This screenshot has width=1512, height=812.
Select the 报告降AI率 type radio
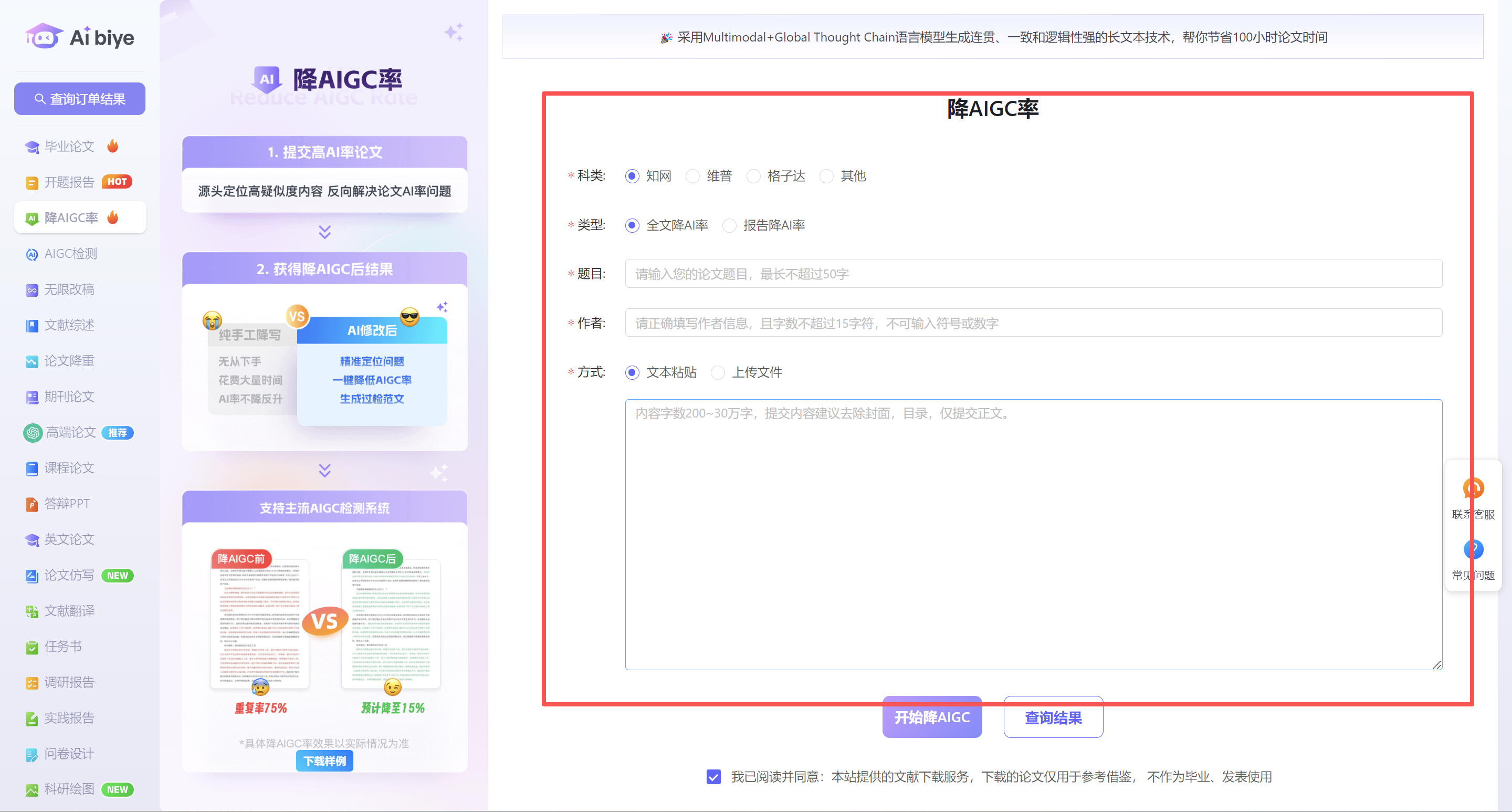coord(729,225)
